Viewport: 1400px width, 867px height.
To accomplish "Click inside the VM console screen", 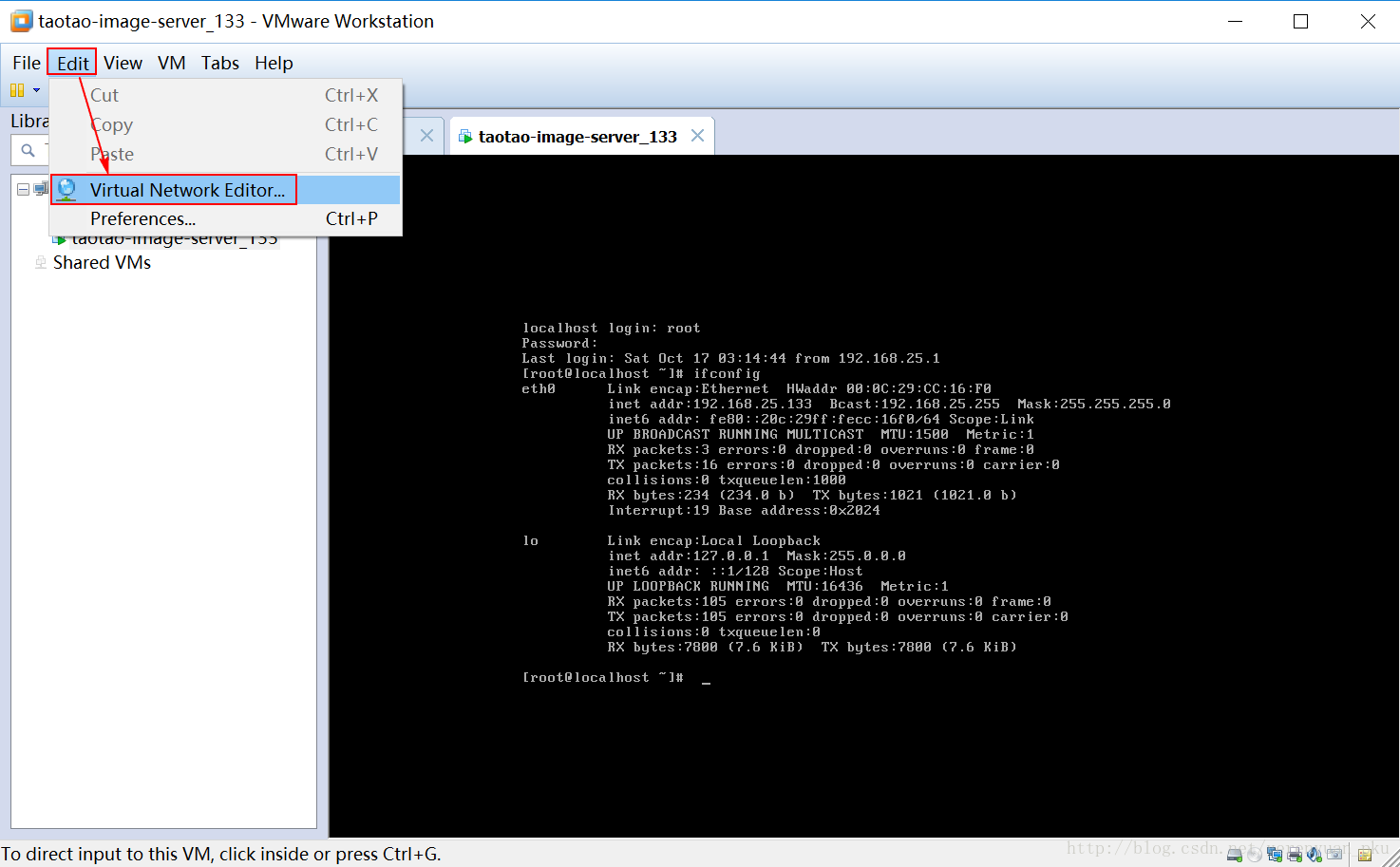I will pos(863,496).
